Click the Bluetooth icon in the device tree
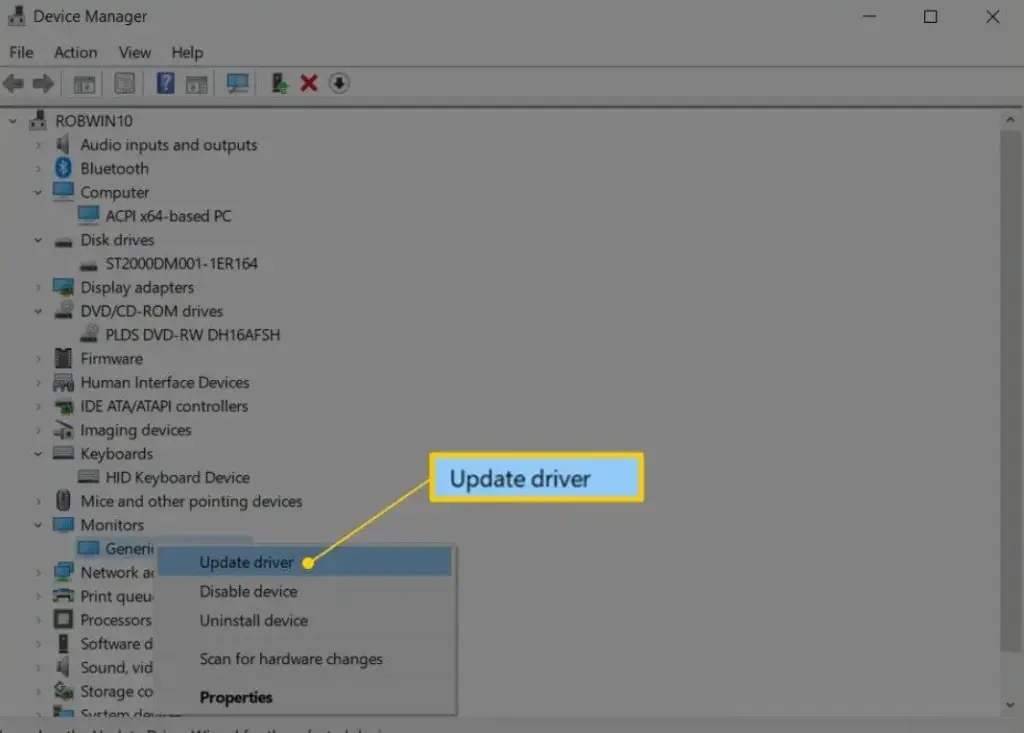The image size is (1024, 733). [64, 168]
